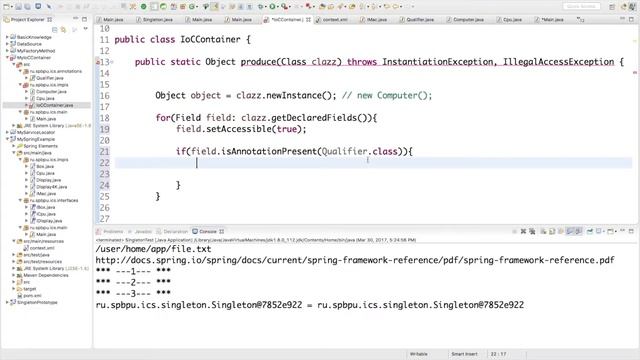This screenshot has height=360, width=640.
Task: Switch to the Singleton.java editor tab
Action: click(x=154, y=20)
